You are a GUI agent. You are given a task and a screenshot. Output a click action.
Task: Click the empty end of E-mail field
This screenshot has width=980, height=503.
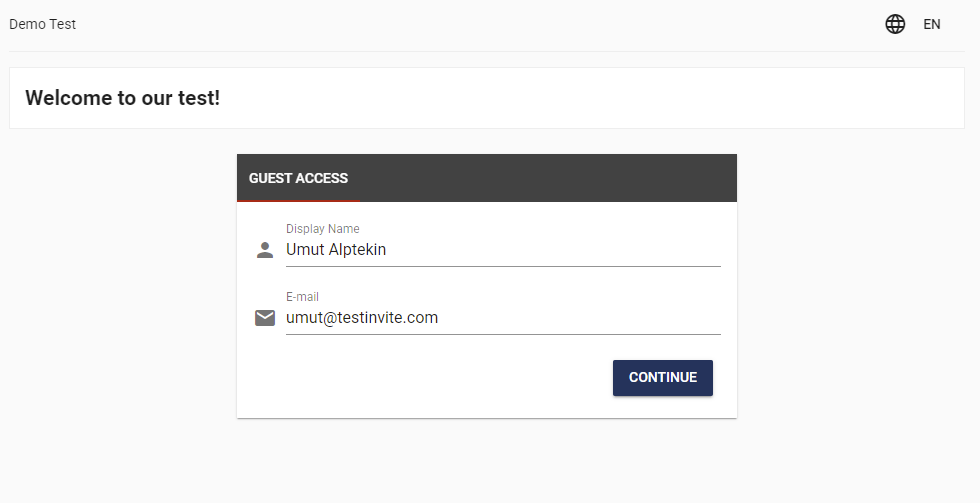tap(581, 317)
